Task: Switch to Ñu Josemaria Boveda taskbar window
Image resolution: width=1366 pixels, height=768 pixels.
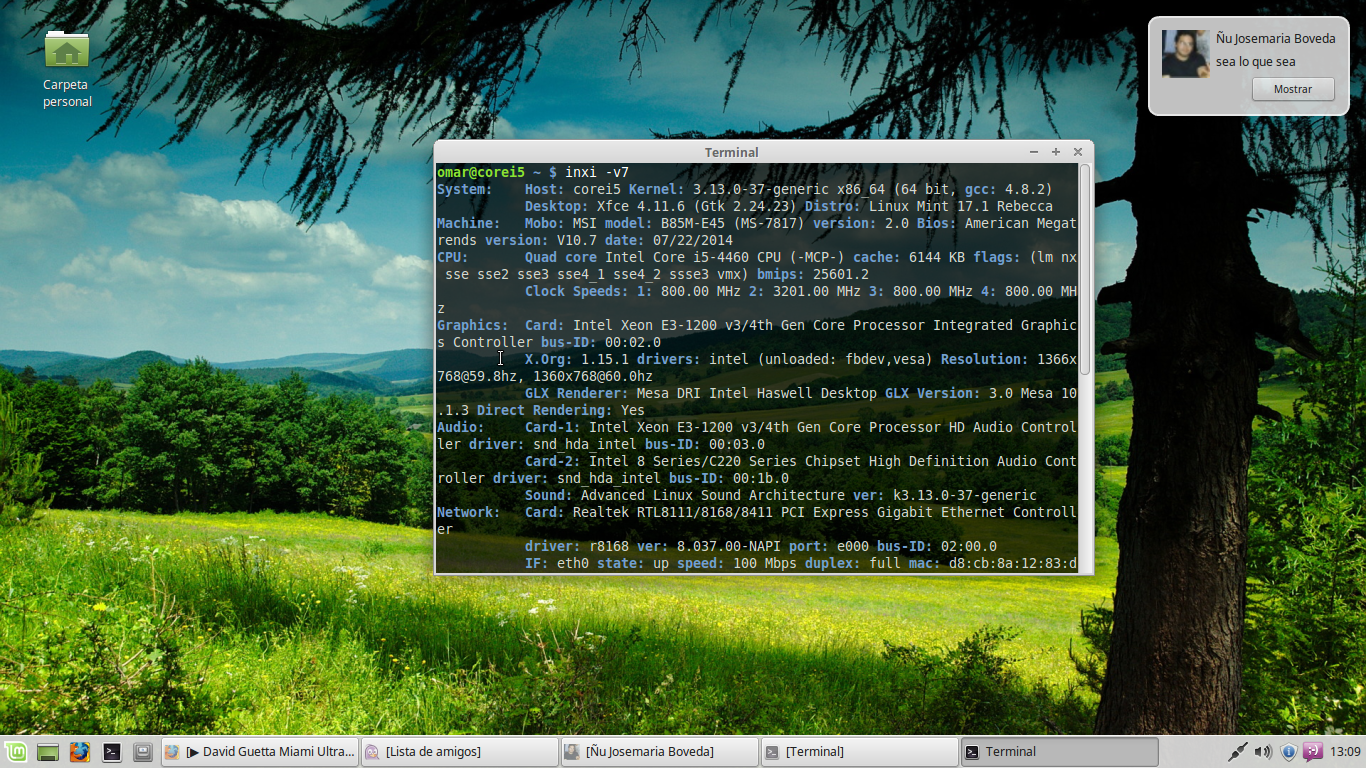Action: tap(659, 752)
